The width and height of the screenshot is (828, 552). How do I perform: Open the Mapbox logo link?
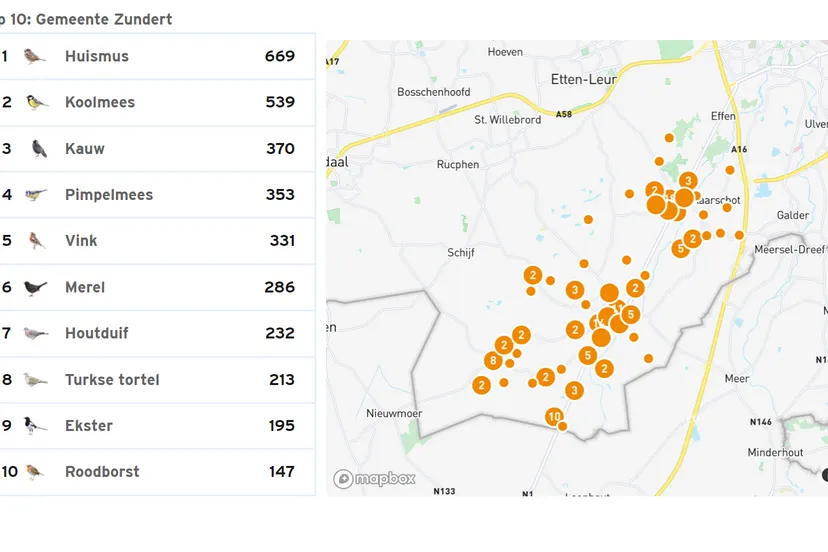[375, 479]
